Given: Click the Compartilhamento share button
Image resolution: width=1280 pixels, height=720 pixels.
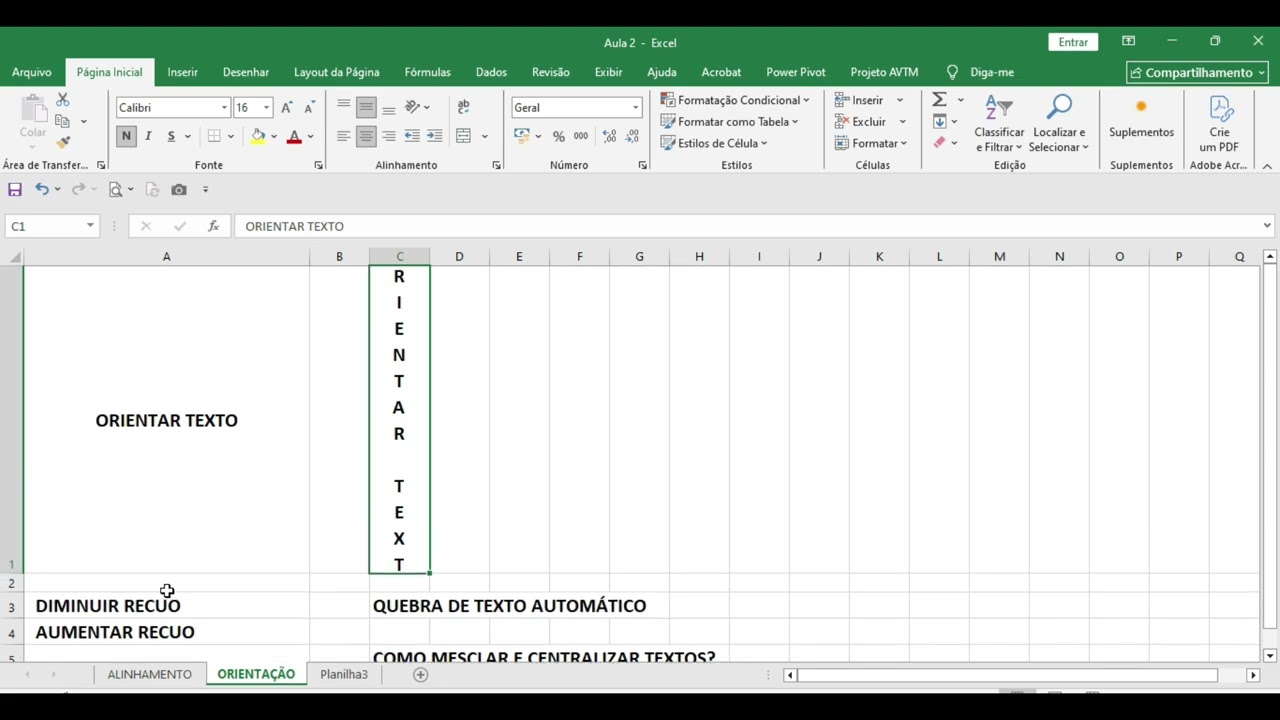Looking at the screenshot, I should (1197, 72).
